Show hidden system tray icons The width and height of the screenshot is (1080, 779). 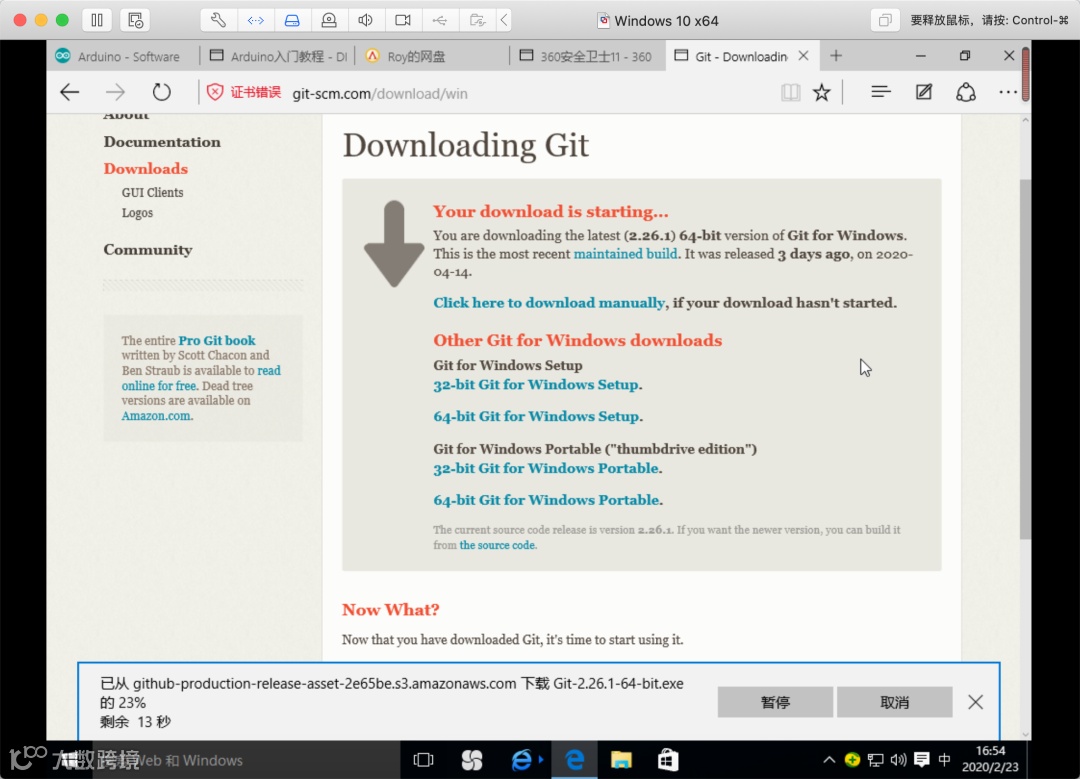pyautogui.click(x=829, y=760)
